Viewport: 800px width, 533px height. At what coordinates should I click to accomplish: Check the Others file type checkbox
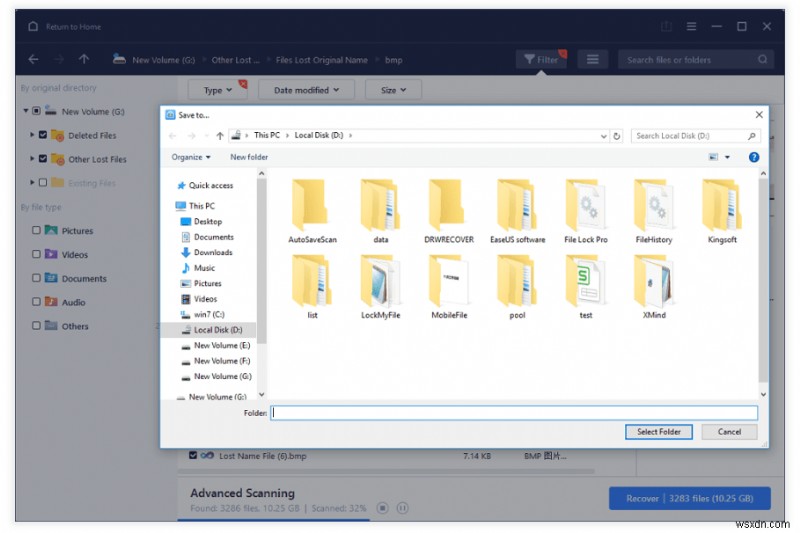[36, 325]
